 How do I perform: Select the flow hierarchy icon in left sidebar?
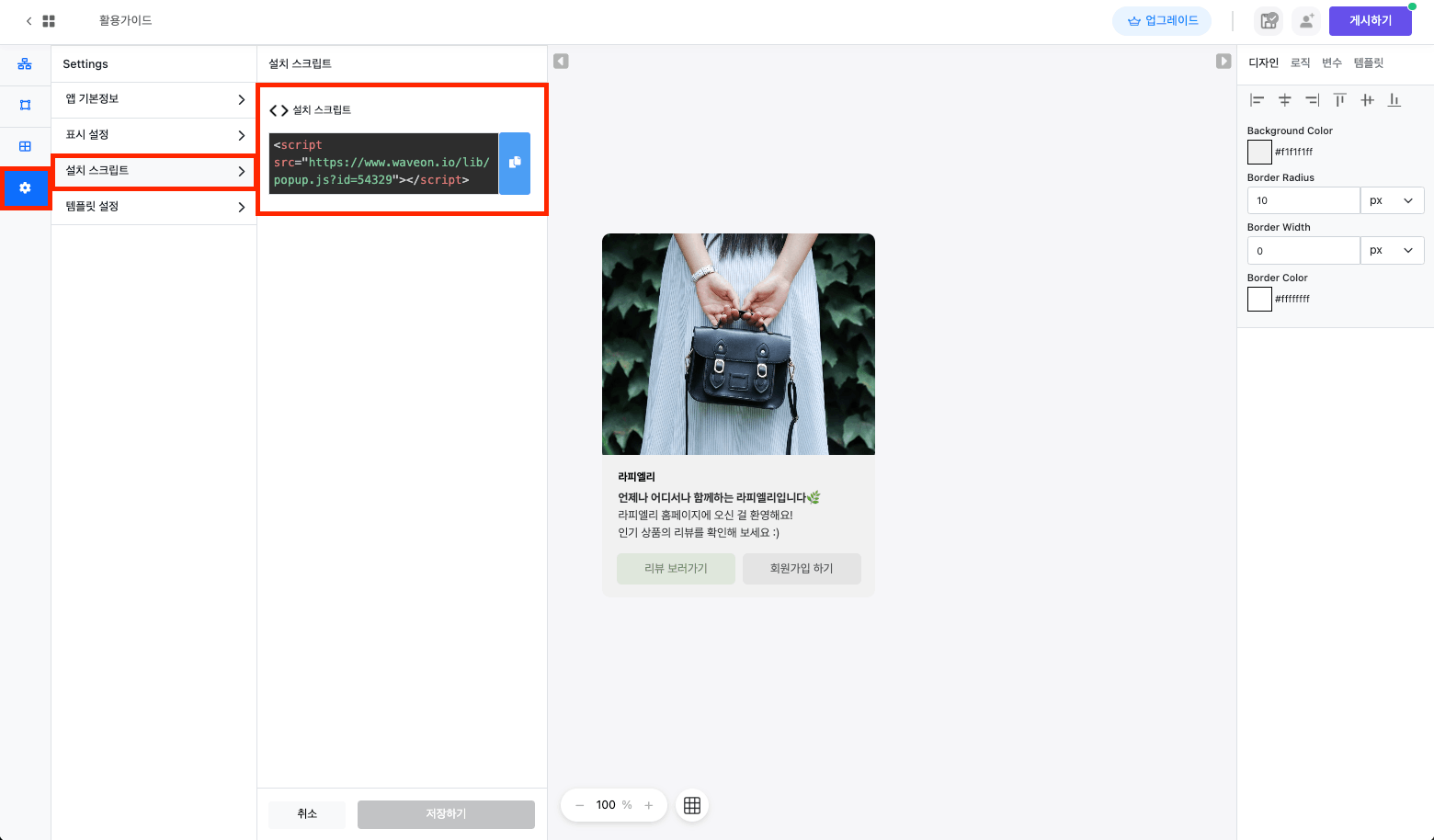[x=25, y=63]
